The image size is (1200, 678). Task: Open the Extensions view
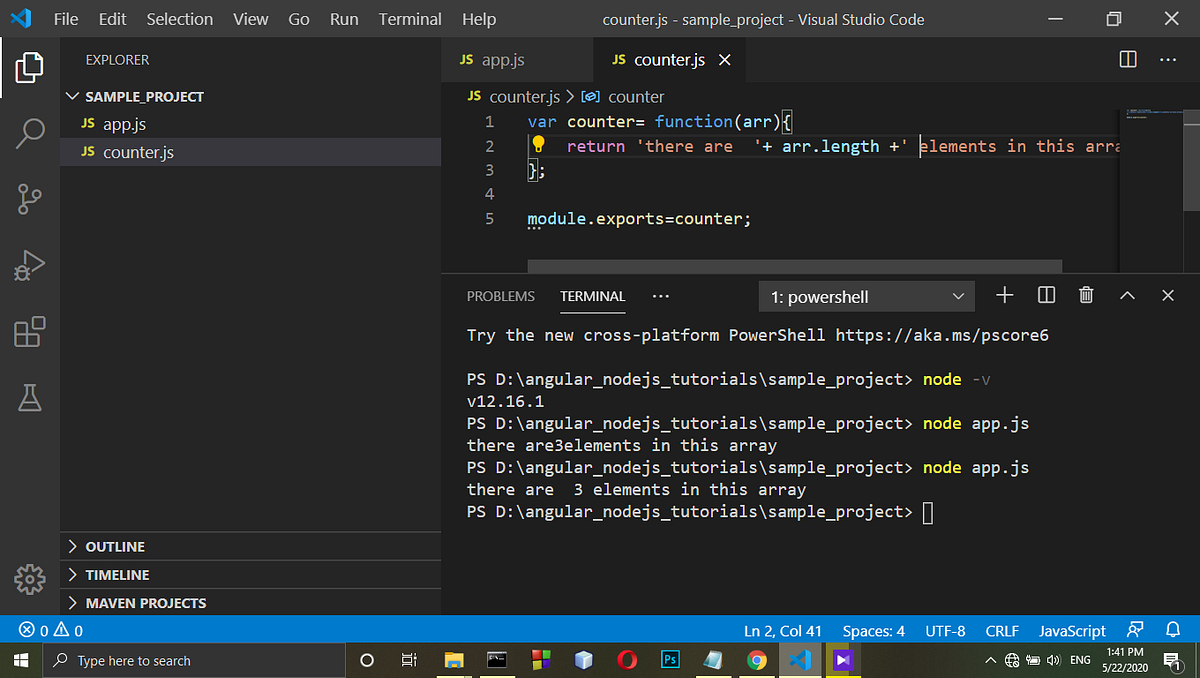tap(29, 331)
